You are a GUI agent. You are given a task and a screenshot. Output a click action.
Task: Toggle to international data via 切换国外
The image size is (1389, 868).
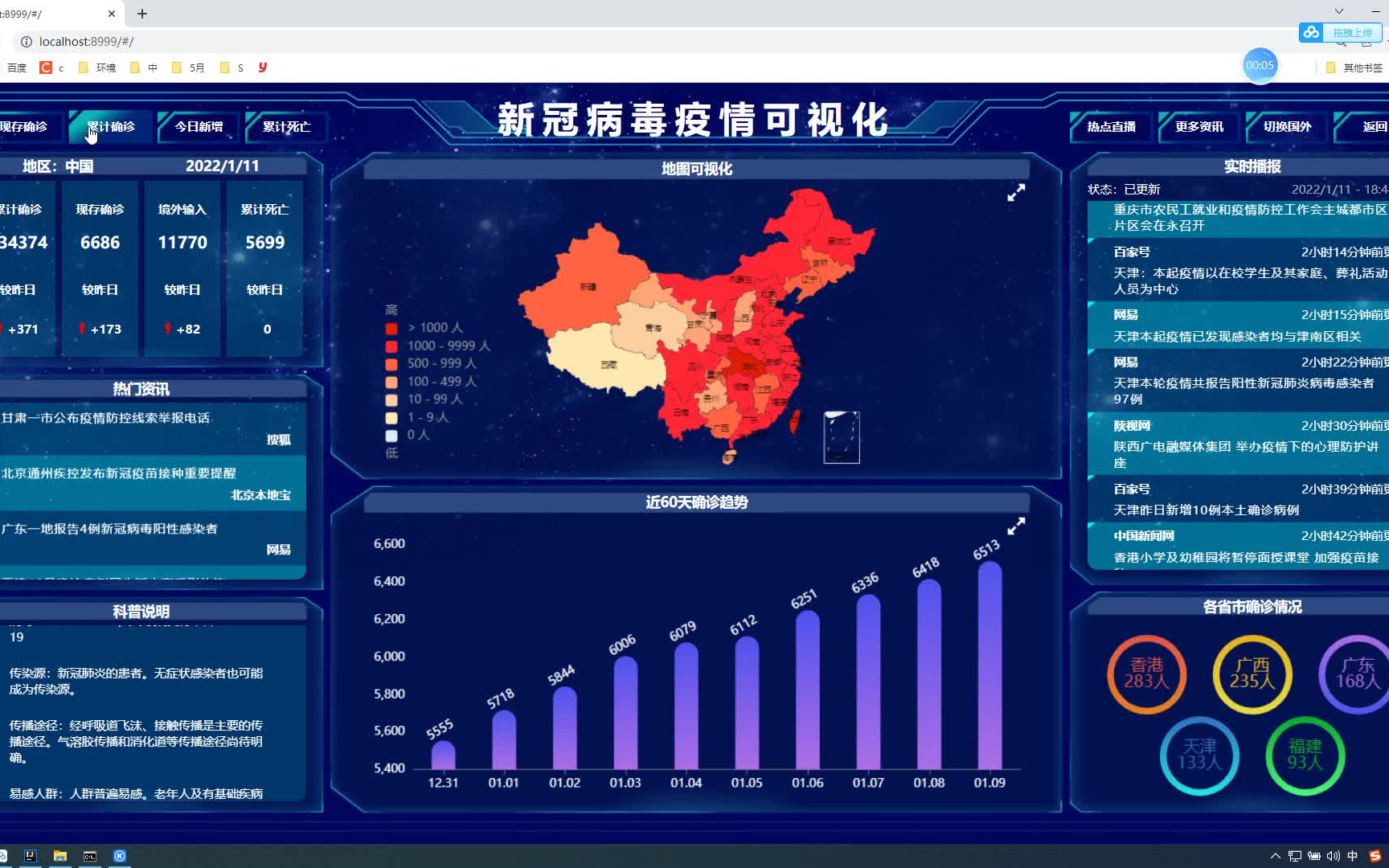point(1285,126)
